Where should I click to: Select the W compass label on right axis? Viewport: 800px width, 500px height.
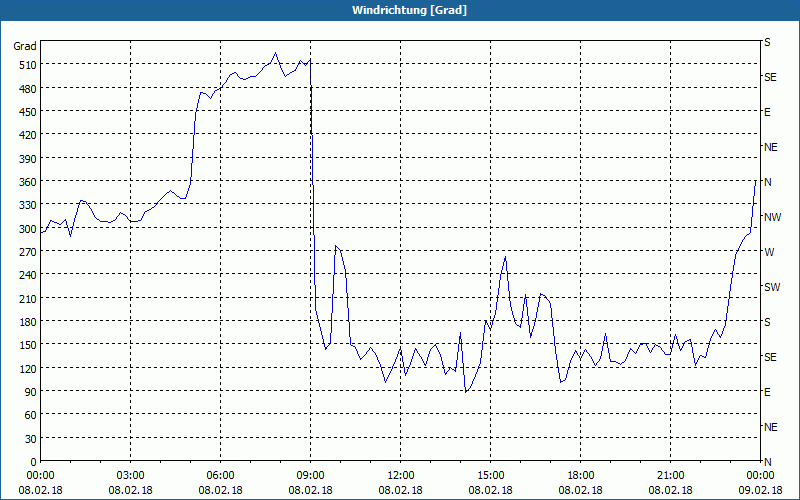(769, 252)
